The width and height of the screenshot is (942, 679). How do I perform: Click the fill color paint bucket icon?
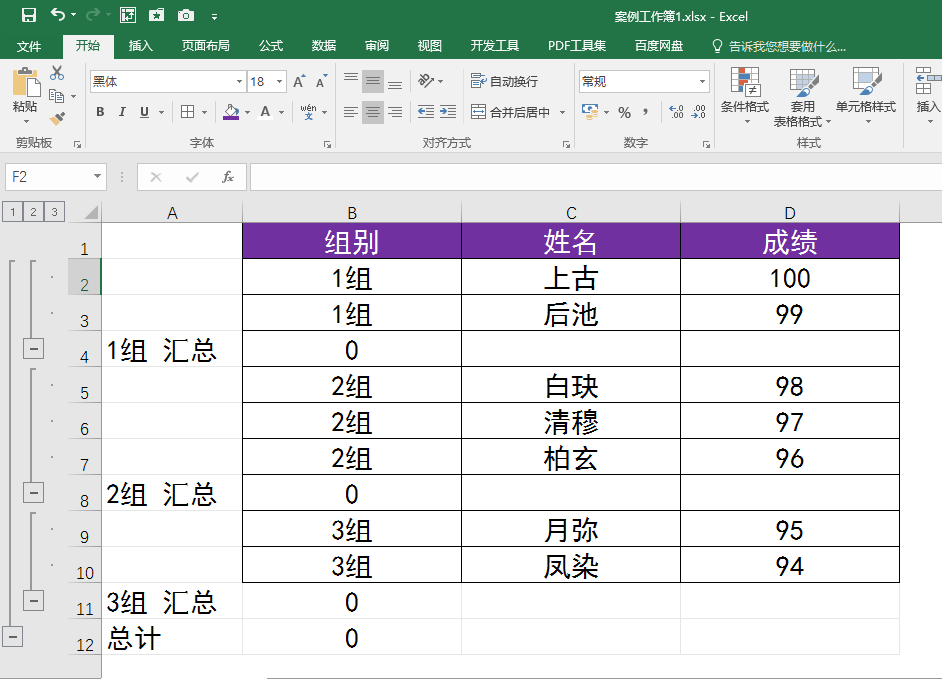point(231,112)
